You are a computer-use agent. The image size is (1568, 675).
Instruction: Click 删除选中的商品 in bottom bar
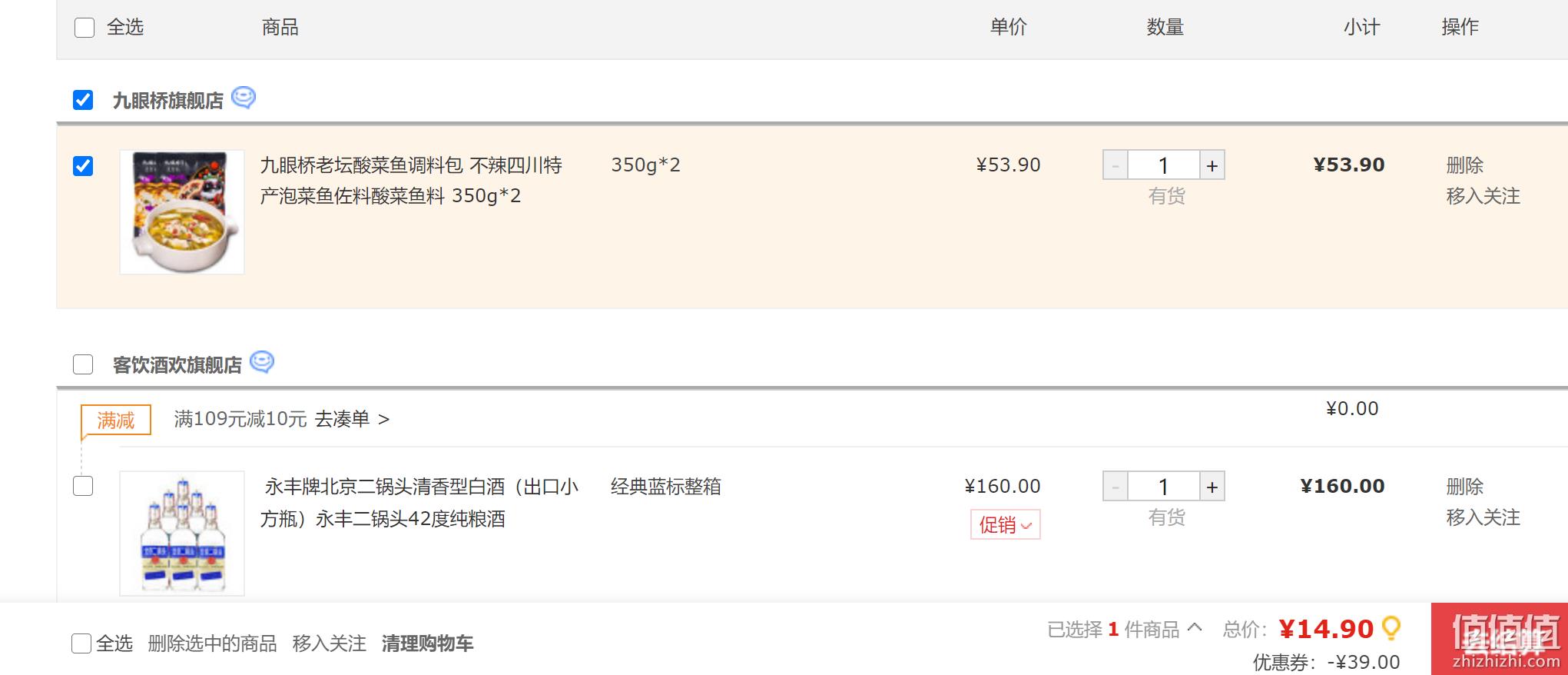[x=212, y=643]
